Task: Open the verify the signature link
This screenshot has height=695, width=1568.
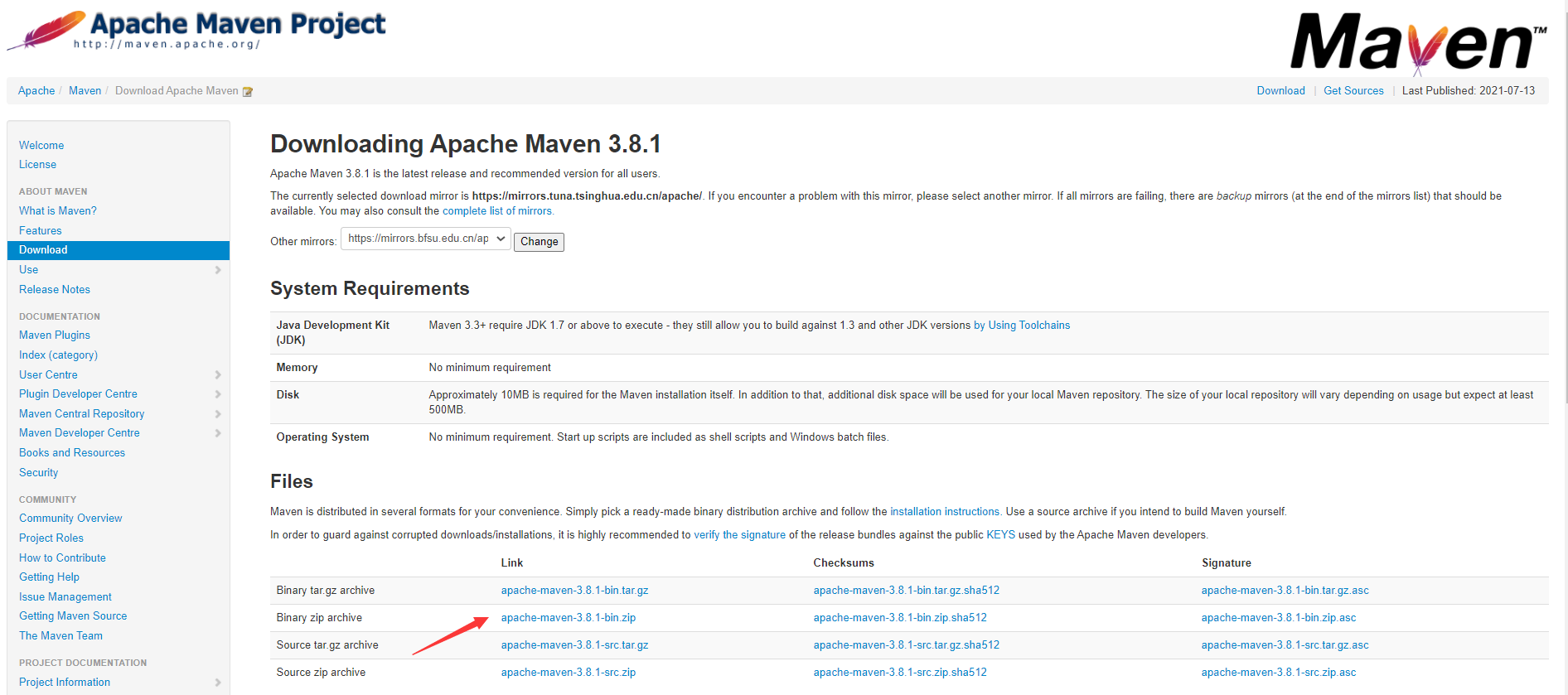Action: tap(739, 535)
